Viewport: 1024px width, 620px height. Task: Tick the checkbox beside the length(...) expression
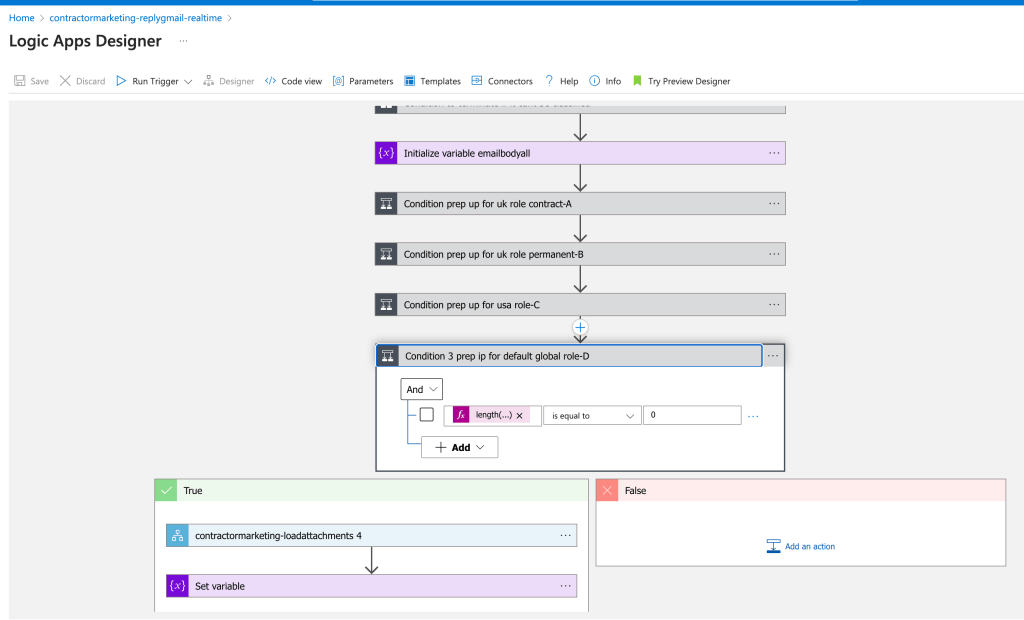[426, 415]
